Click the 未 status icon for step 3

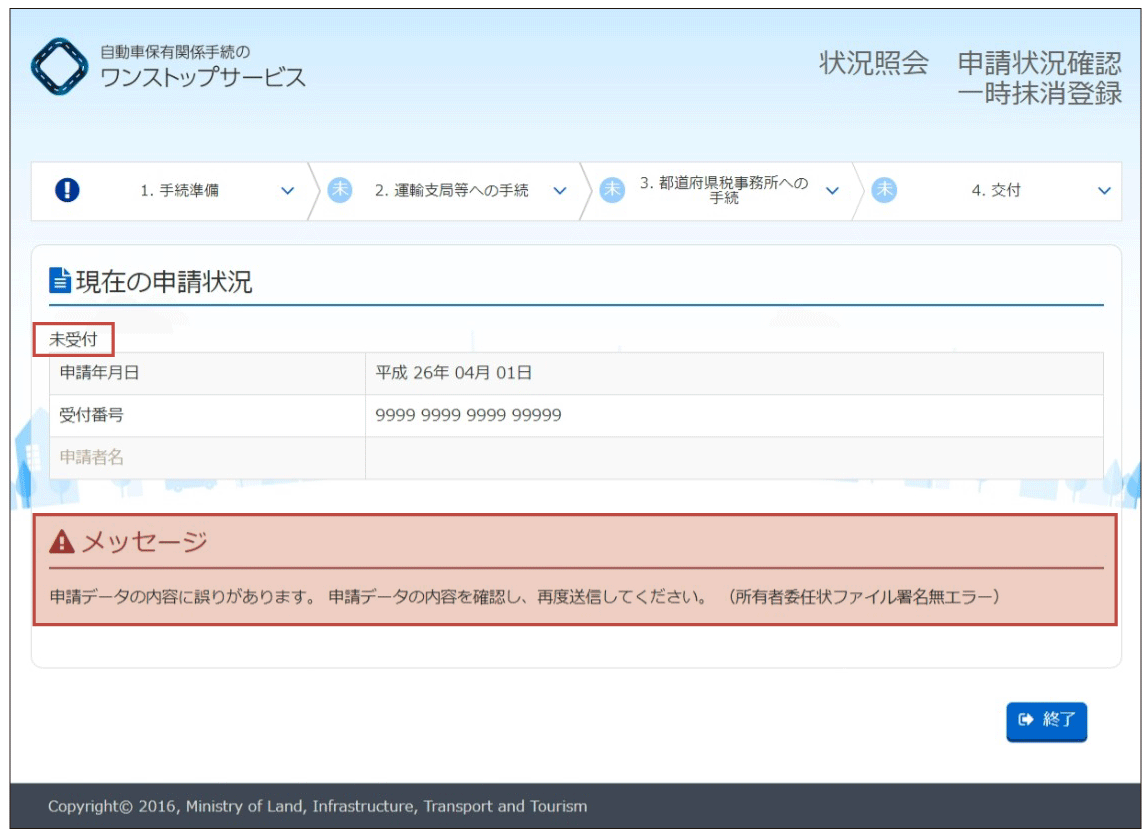612,190
